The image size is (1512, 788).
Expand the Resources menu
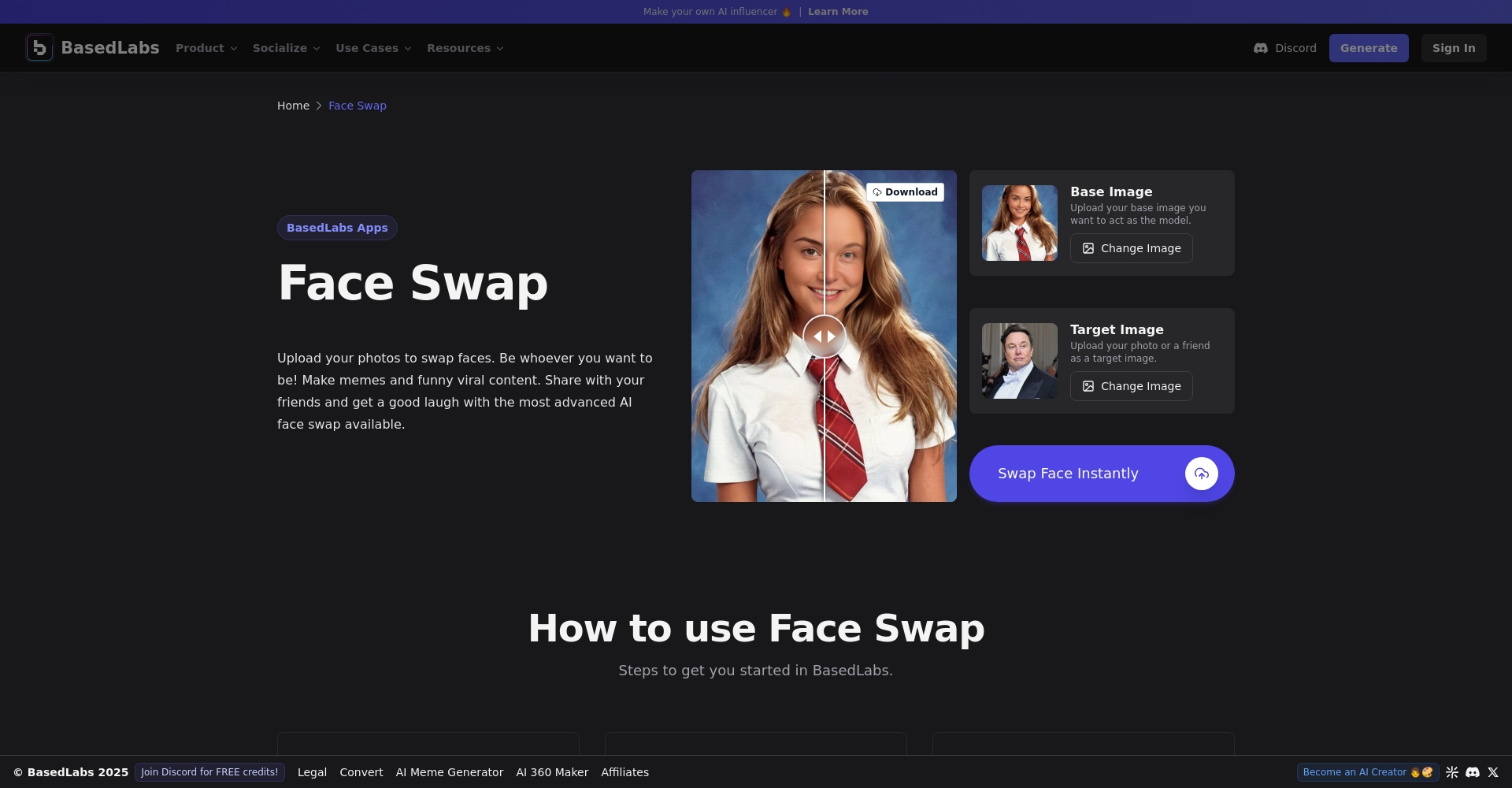[x=465, y=48]
